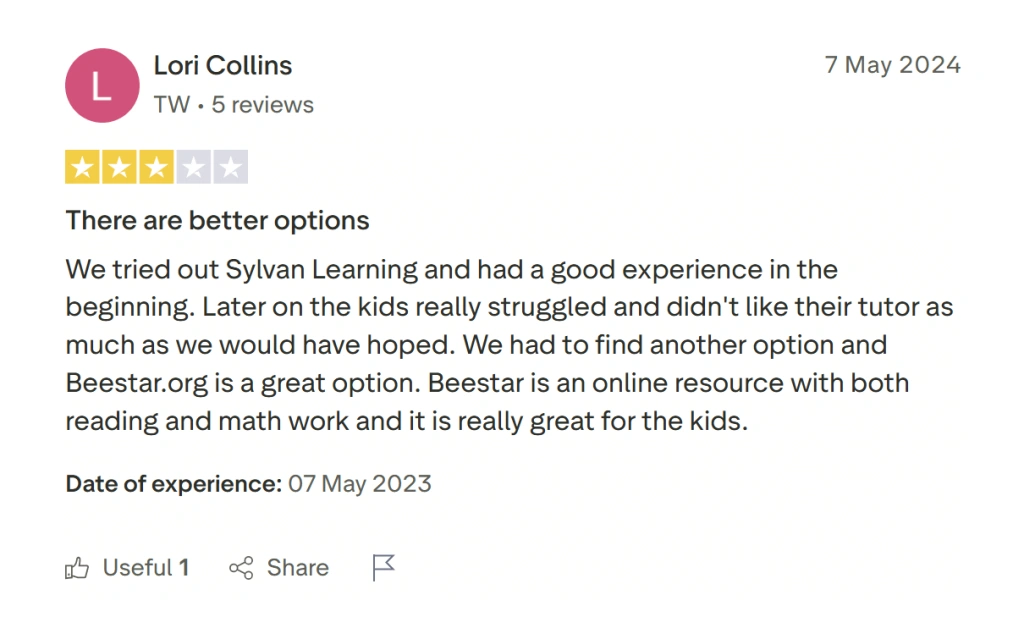
Task: Mark the review as Useful
Action: click(127, 567)
